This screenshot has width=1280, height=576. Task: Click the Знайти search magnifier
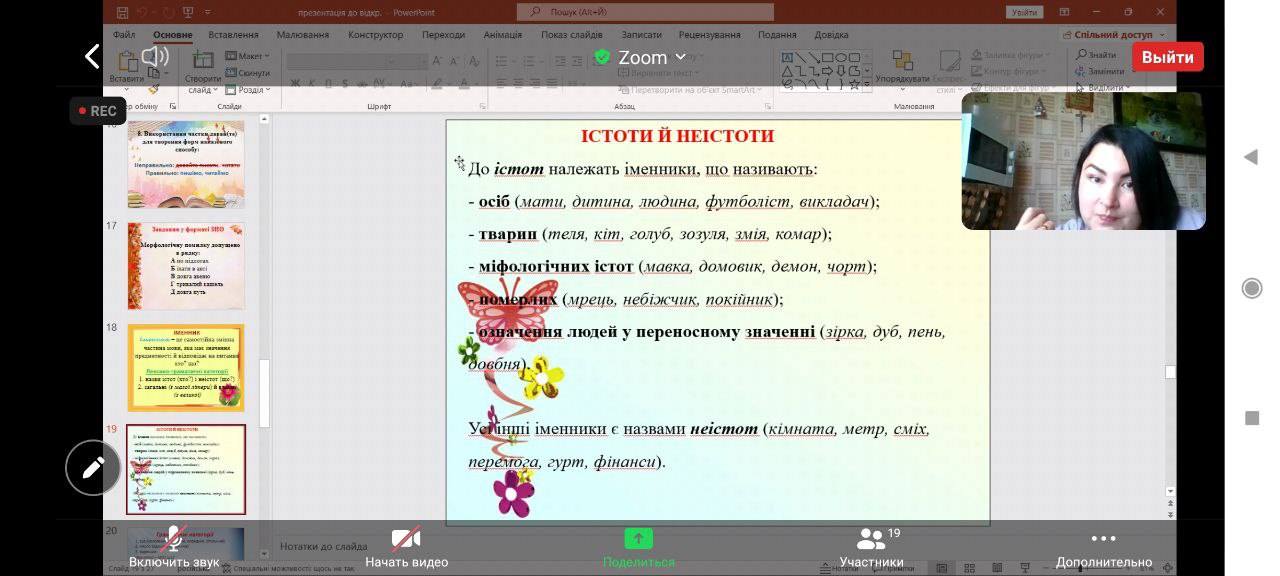(1081, 55)
